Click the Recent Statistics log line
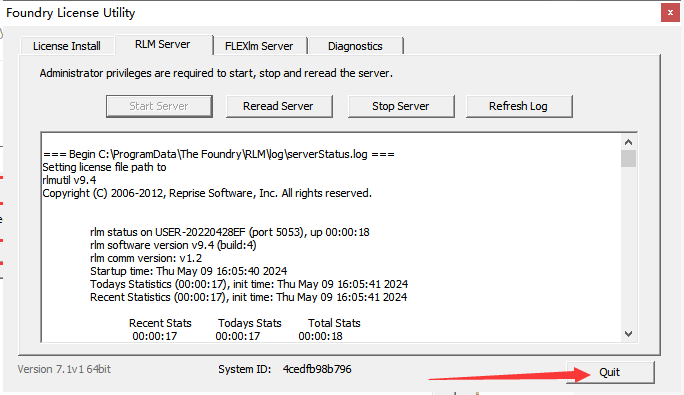Viewport: 684px width, 395px height. [249, 297]
